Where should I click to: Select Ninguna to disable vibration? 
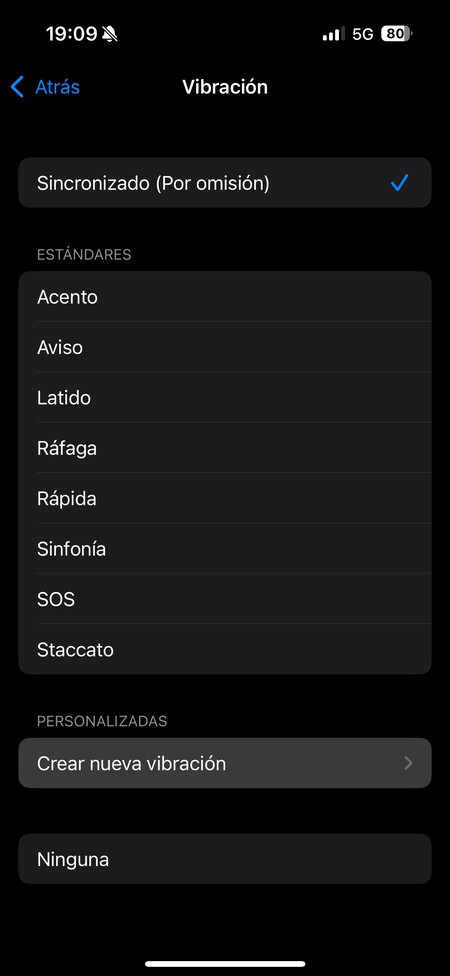[x=225, y=859]
